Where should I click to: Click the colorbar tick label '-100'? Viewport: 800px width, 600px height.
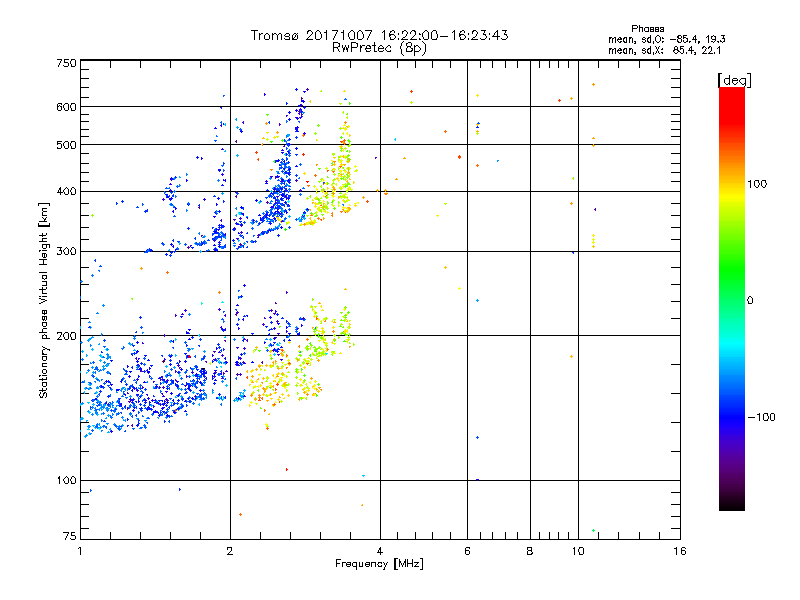[x=762, y=417]
